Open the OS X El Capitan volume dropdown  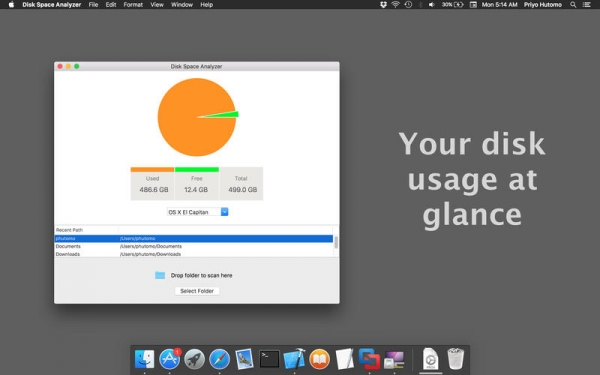pyautogui.click(x=197, y=212)
